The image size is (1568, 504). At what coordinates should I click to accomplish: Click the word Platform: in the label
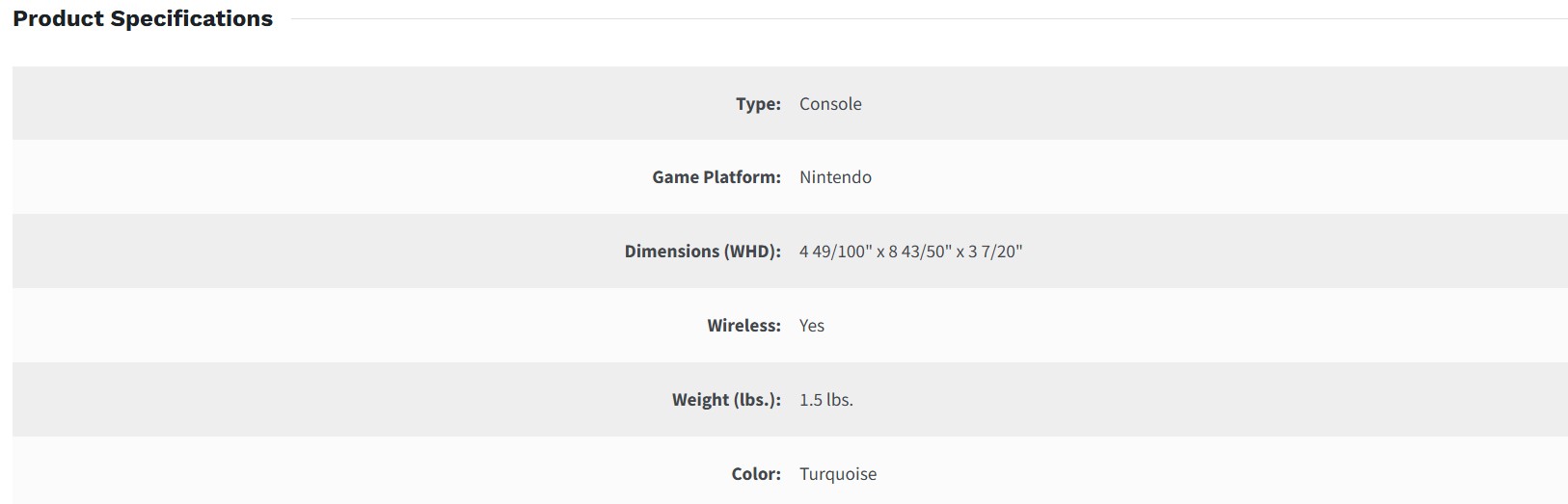point(742,177)
